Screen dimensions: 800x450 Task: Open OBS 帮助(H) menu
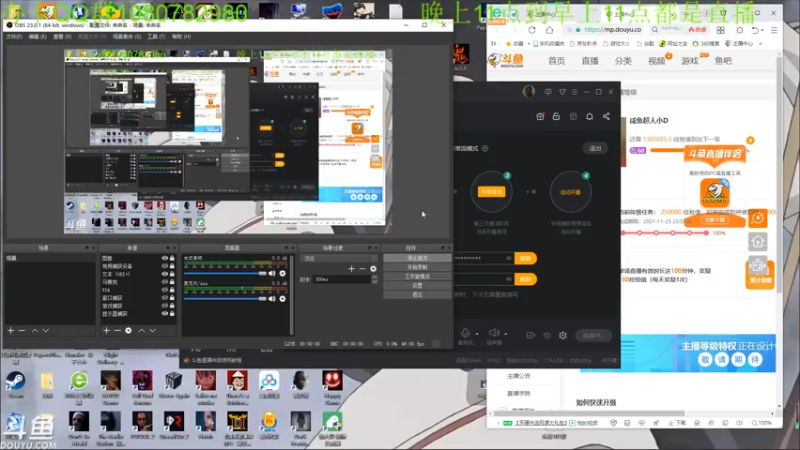tap(181, 37)
